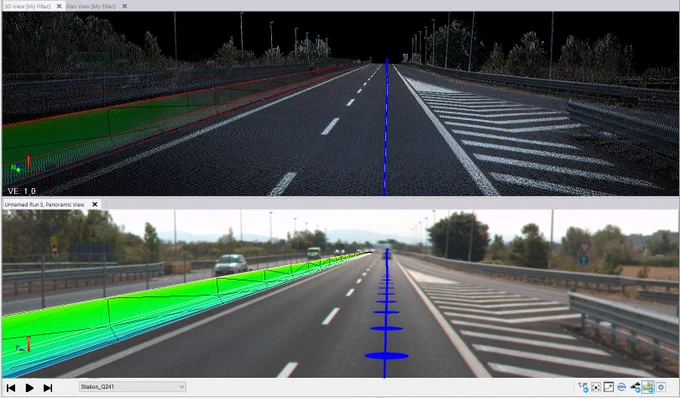This screenshot has height=398, width=680.
Task: Click the red marker in 3D view corner
Action: click(x=29, y=162)
